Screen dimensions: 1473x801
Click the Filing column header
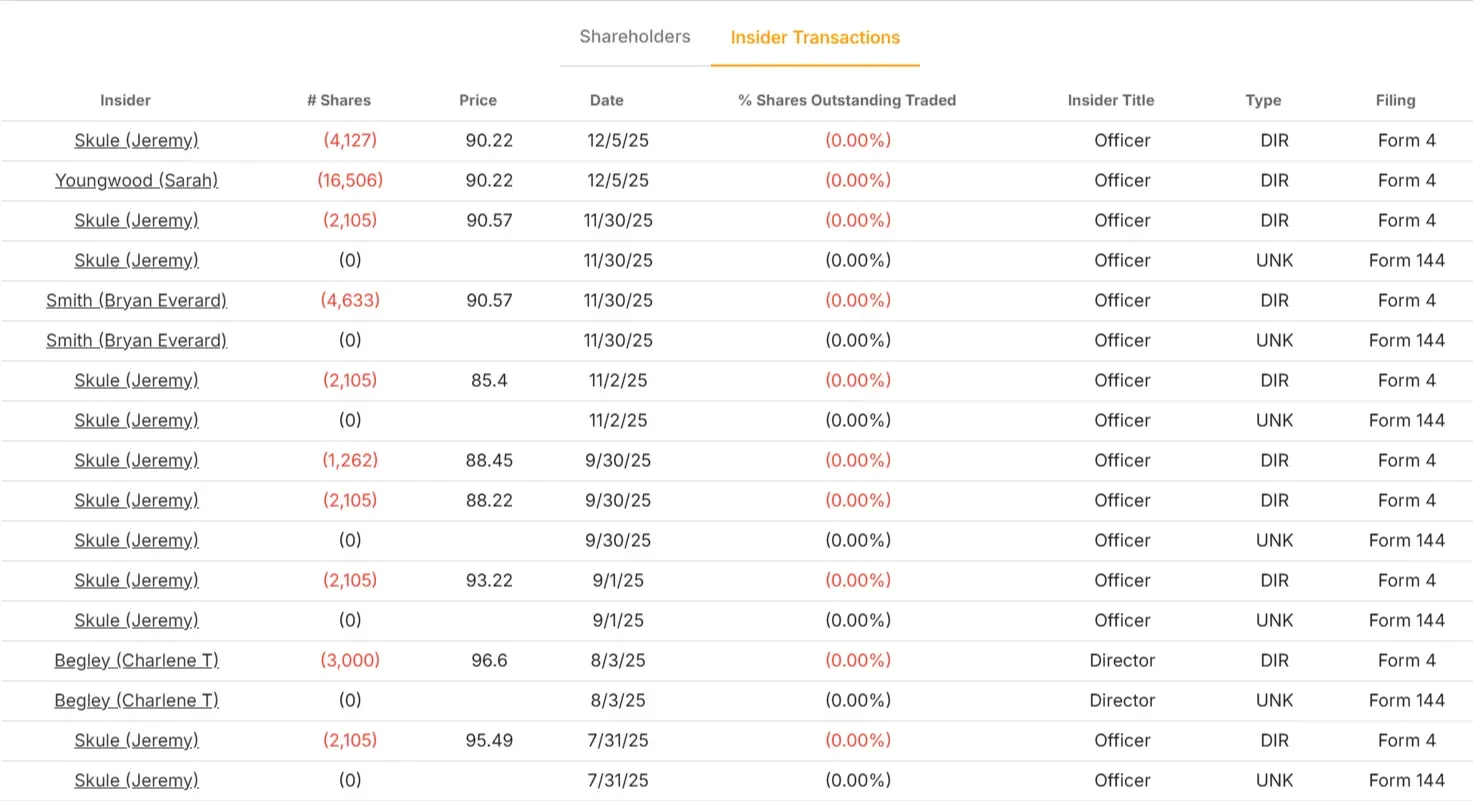tap(1395, 100)
